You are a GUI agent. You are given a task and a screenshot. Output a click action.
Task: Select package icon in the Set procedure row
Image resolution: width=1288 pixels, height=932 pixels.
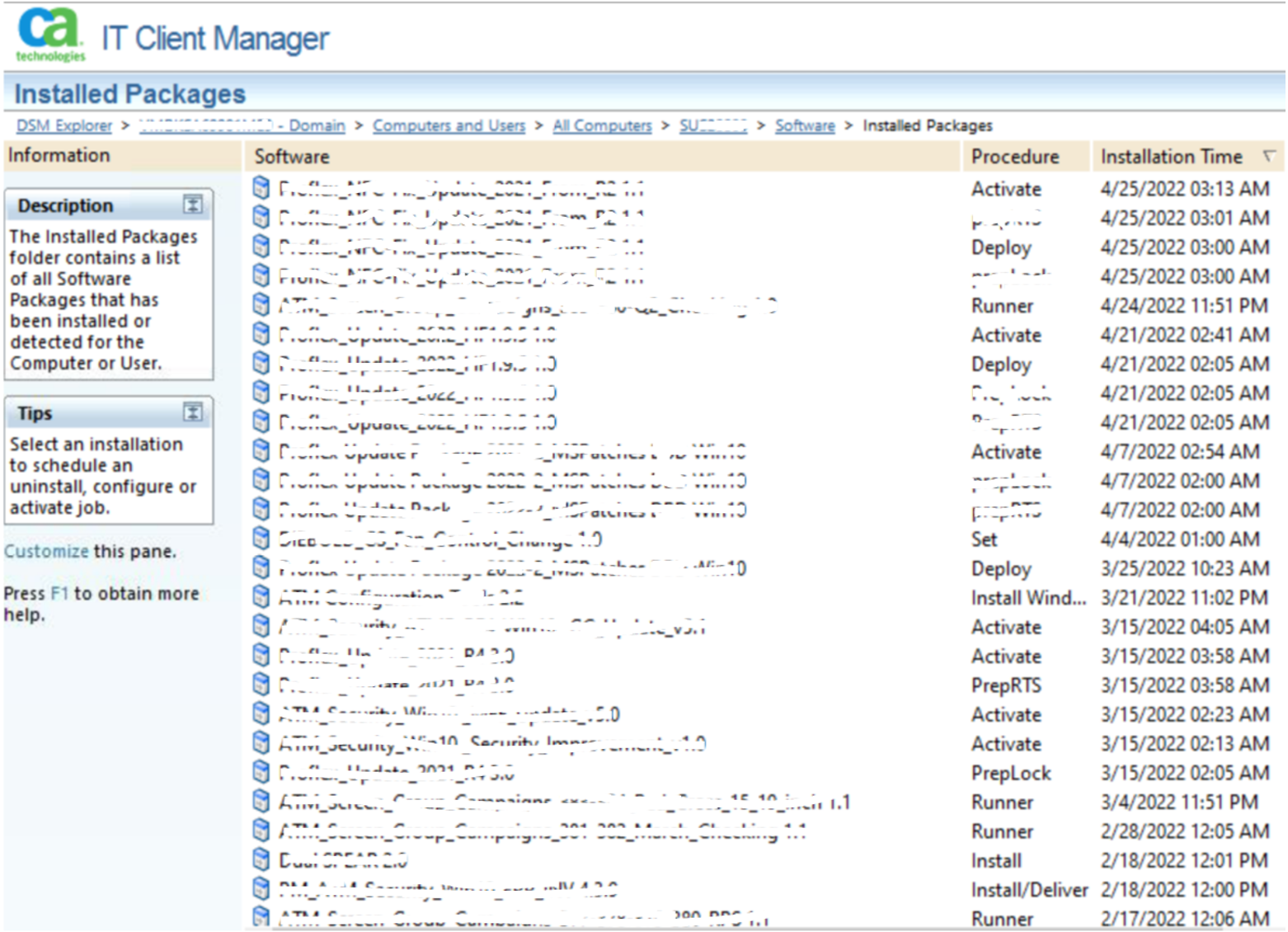tap(261, 539)
